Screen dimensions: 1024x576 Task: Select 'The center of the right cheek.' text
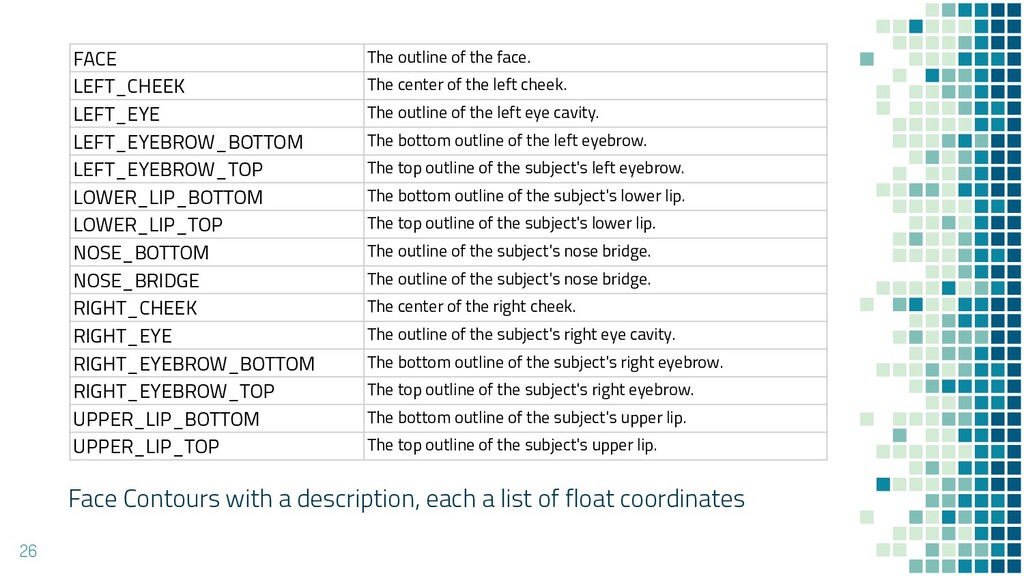pos(471,307)
